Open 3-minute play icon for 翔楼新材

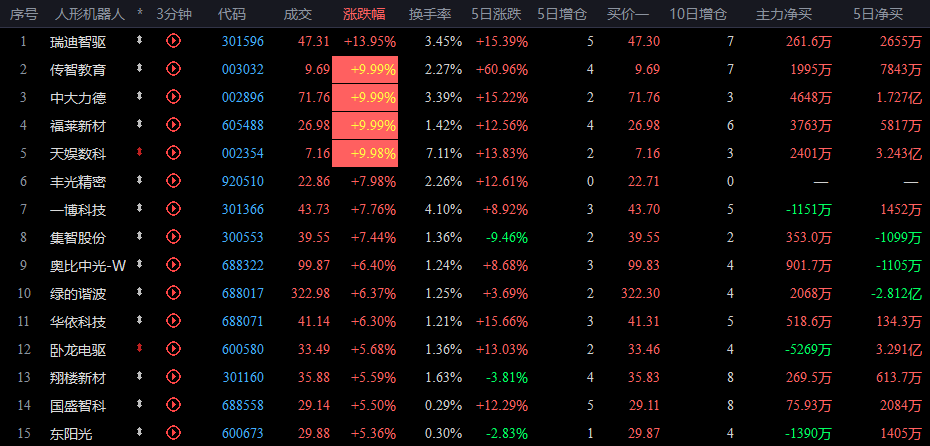(173, 377)
